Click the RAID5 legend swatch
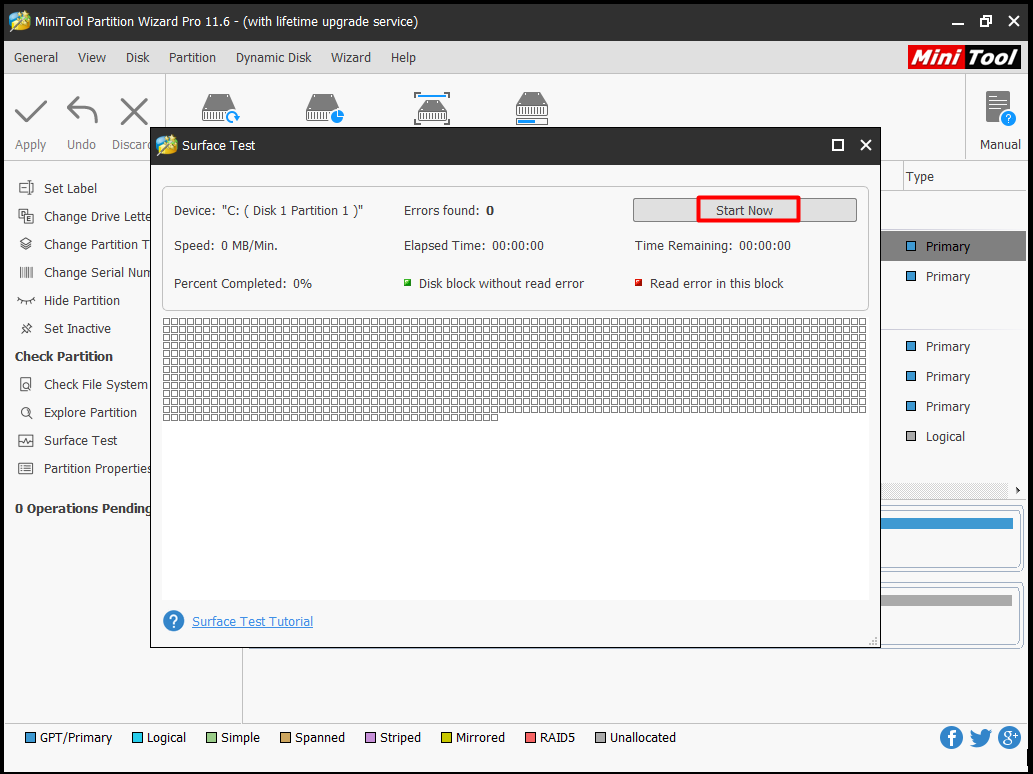 click(530, 738)
